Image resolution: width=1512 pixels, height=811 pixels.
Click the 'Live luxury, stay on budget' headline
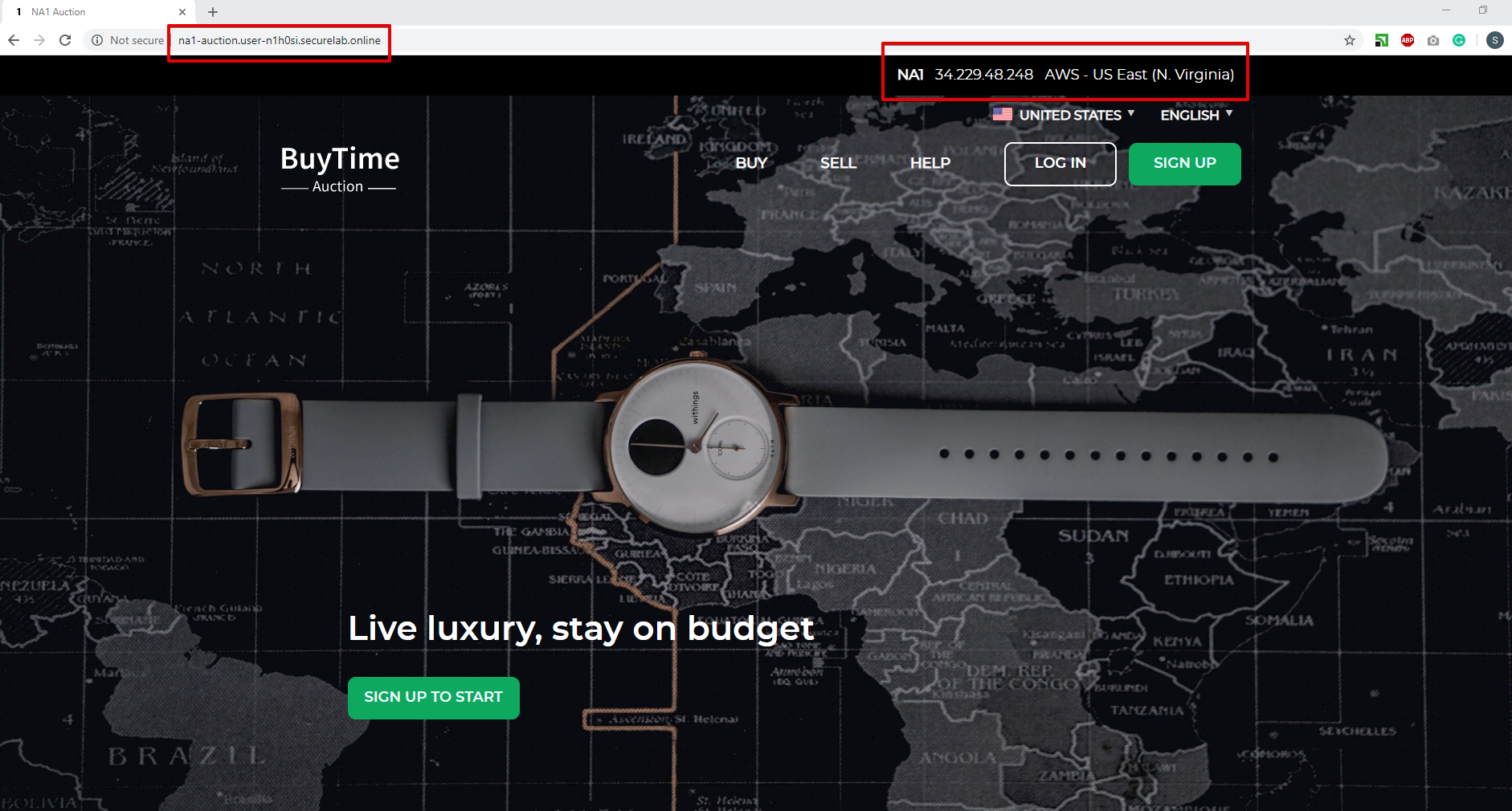581,629
